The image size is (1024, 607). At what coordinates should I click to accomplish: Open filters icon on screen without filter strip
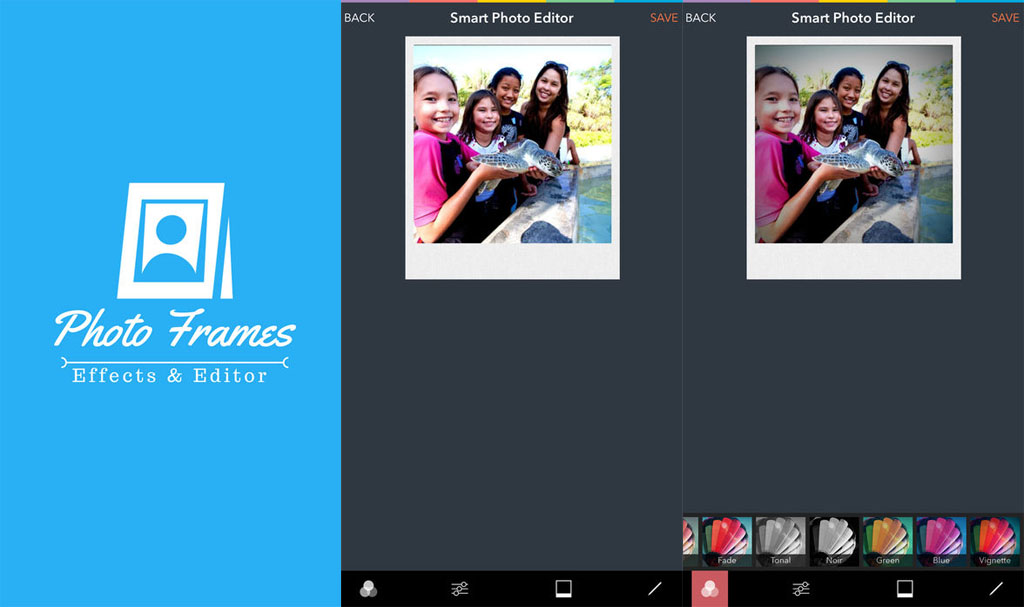click(368, 589)
